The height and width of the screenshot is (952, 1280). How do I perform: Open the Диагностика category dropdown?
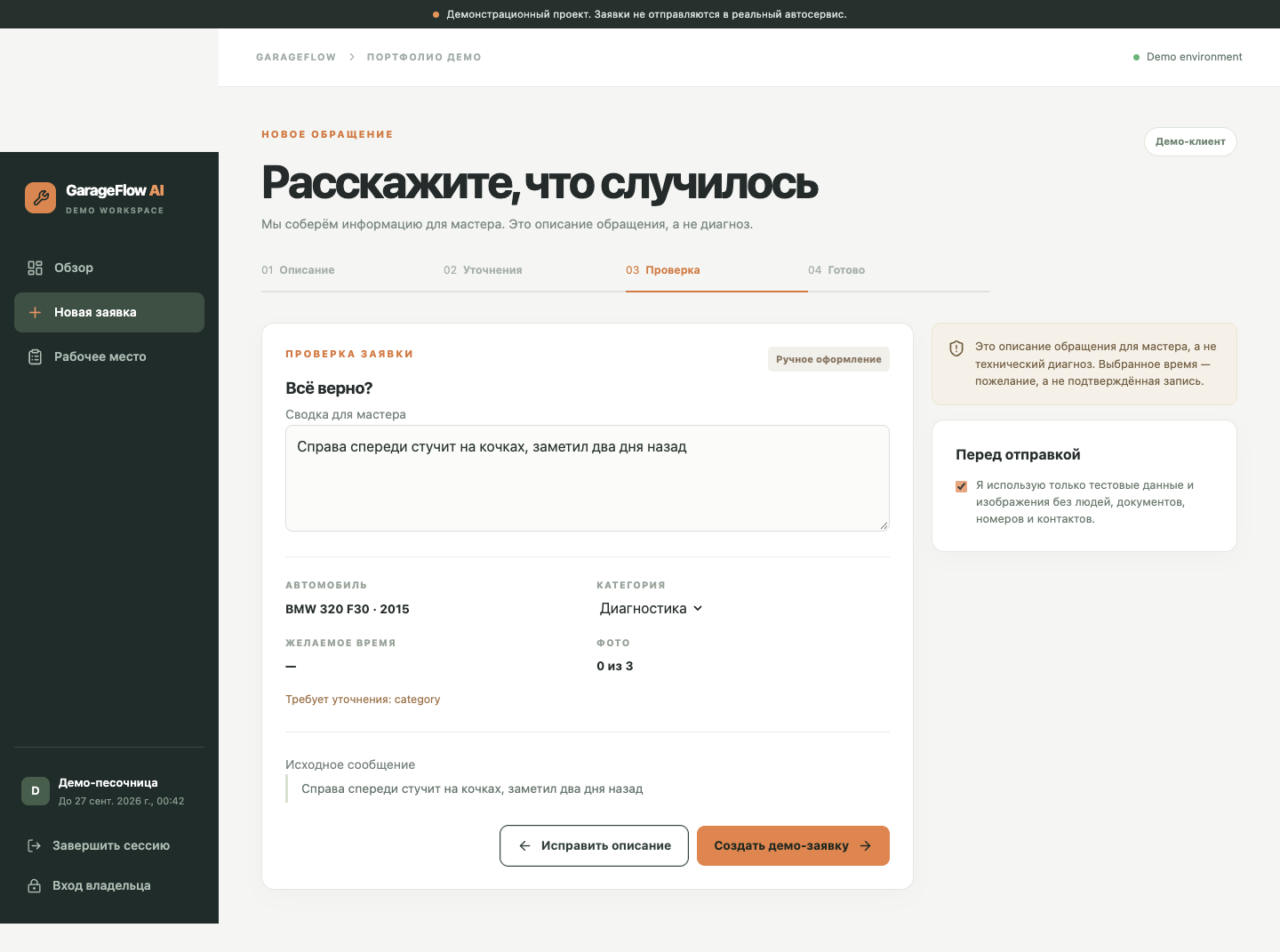point(651,608)
